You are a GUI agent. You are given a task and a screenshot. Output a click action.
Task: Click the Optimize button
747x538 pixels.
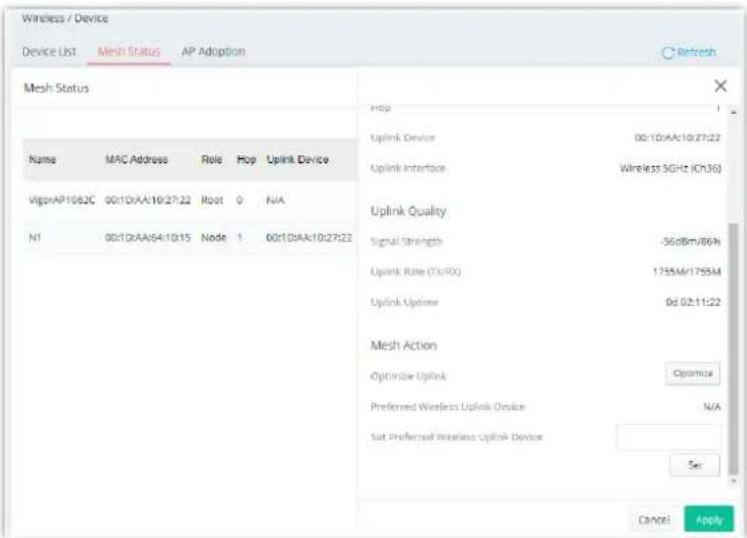pyautogui.click(x=693, y=373)
